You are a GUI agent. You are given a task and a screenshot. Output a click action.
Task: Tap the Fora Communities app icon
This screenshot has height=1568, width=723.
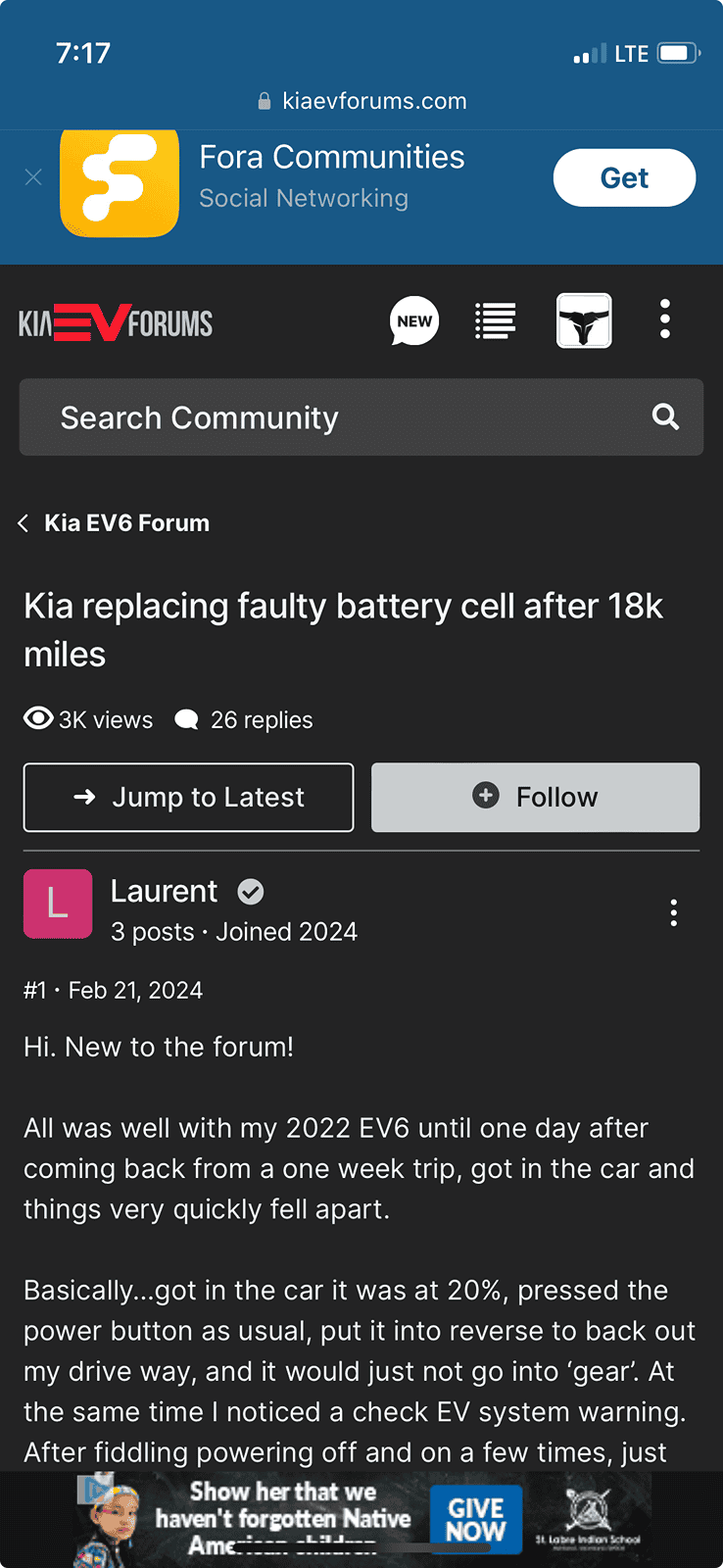coord(120,182)
